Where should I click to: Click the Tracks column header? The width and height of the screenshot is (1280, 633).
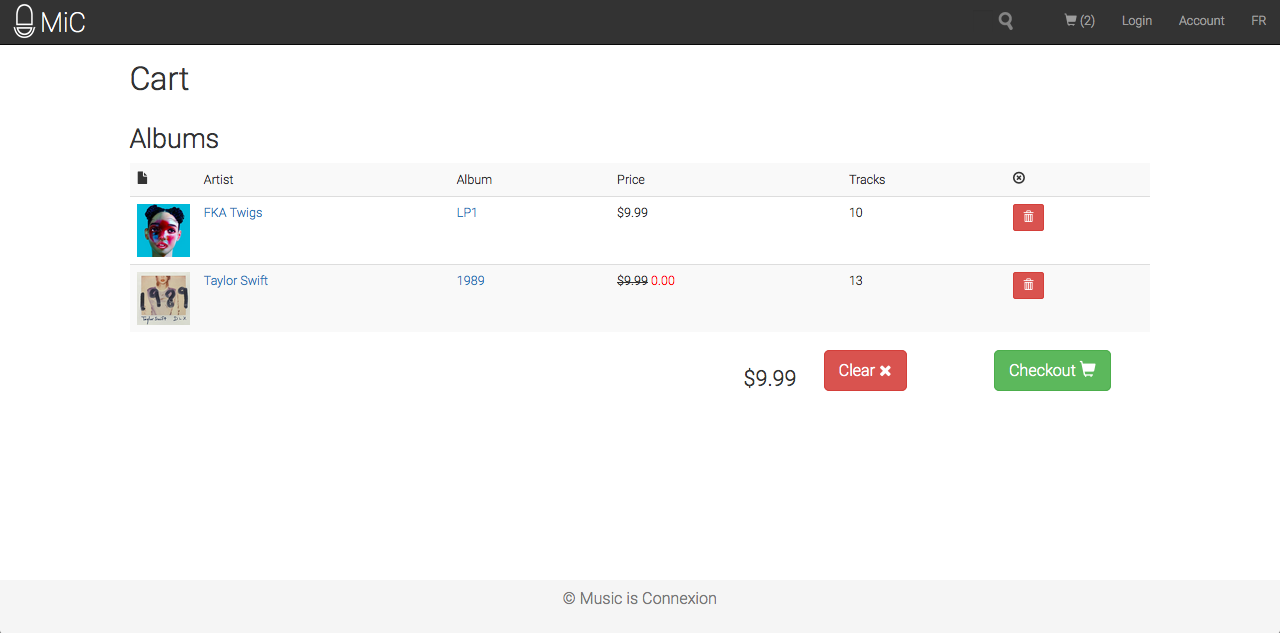click(867, 179)
